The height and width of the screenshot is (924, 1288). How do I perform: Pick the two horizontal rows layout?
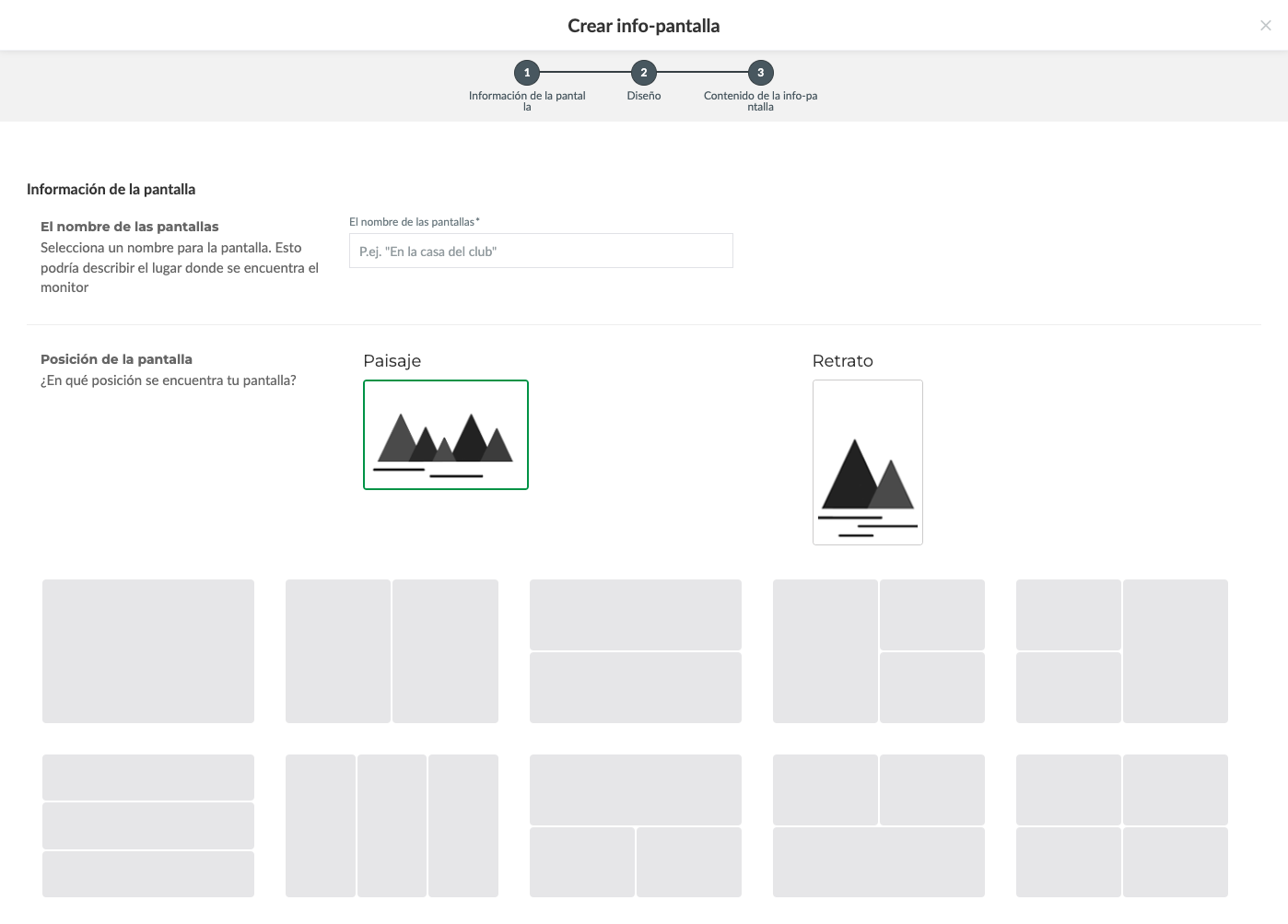(635, 651)
